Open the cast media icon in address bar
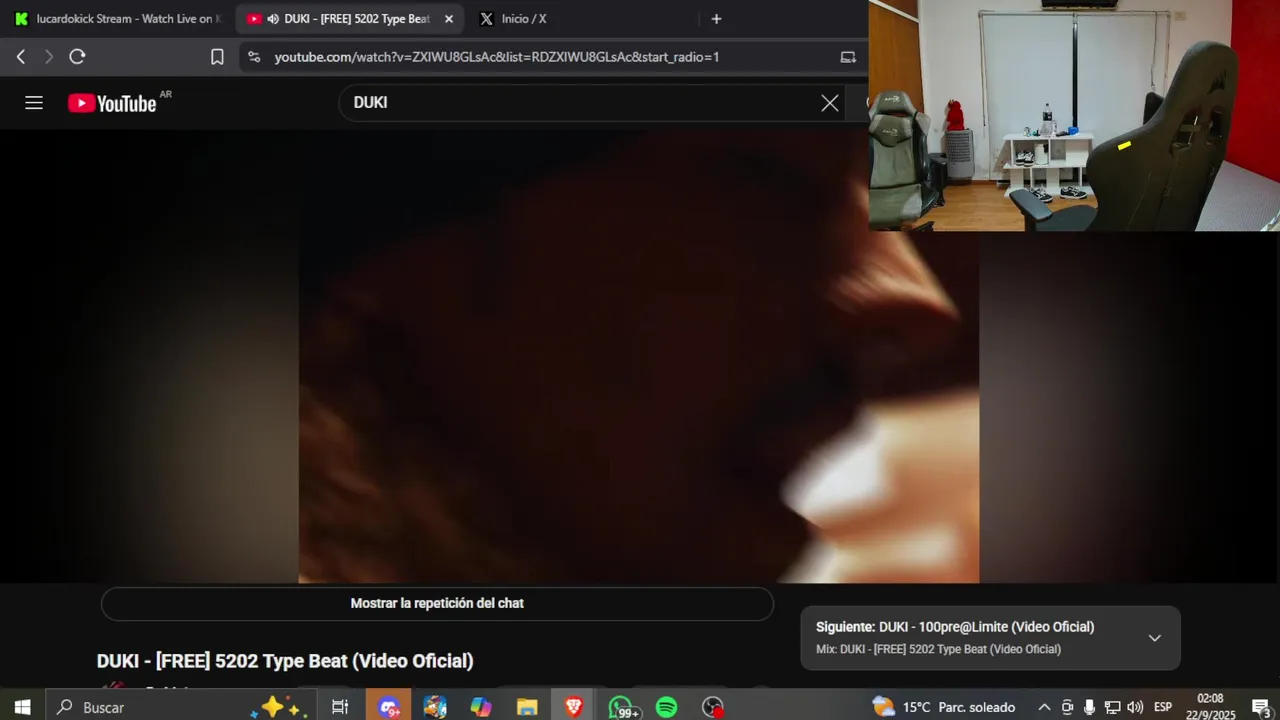Viewport: 1280px width, 720px height. 848,57
